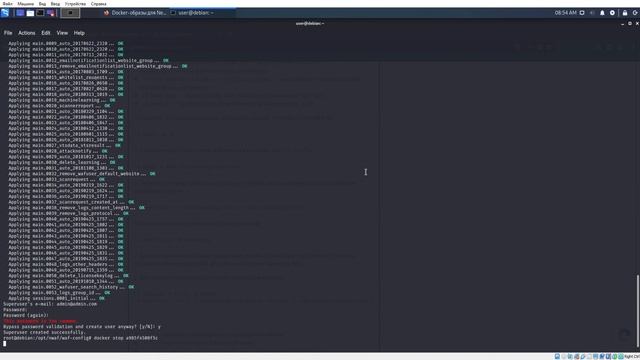The height and width of the screenshot is (360, 640).
Task: Open the notifications bell icon in tray
Action: point(602,13)
